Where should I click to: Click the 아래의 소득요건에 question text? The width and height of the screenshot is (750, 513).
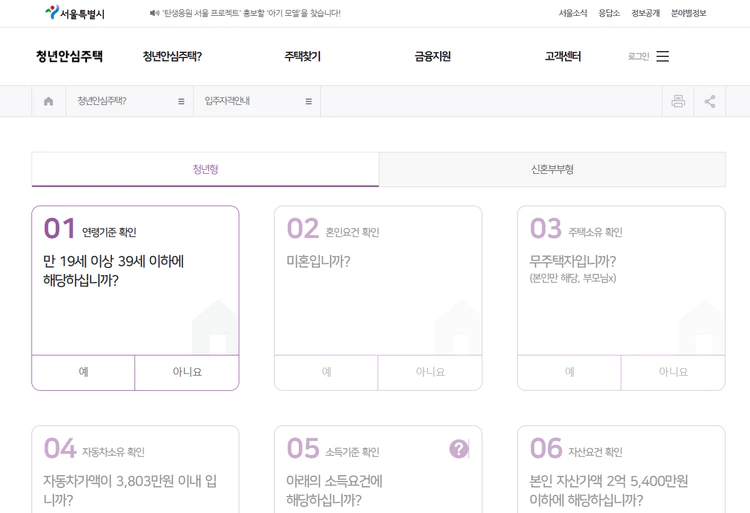click(334, 490)
